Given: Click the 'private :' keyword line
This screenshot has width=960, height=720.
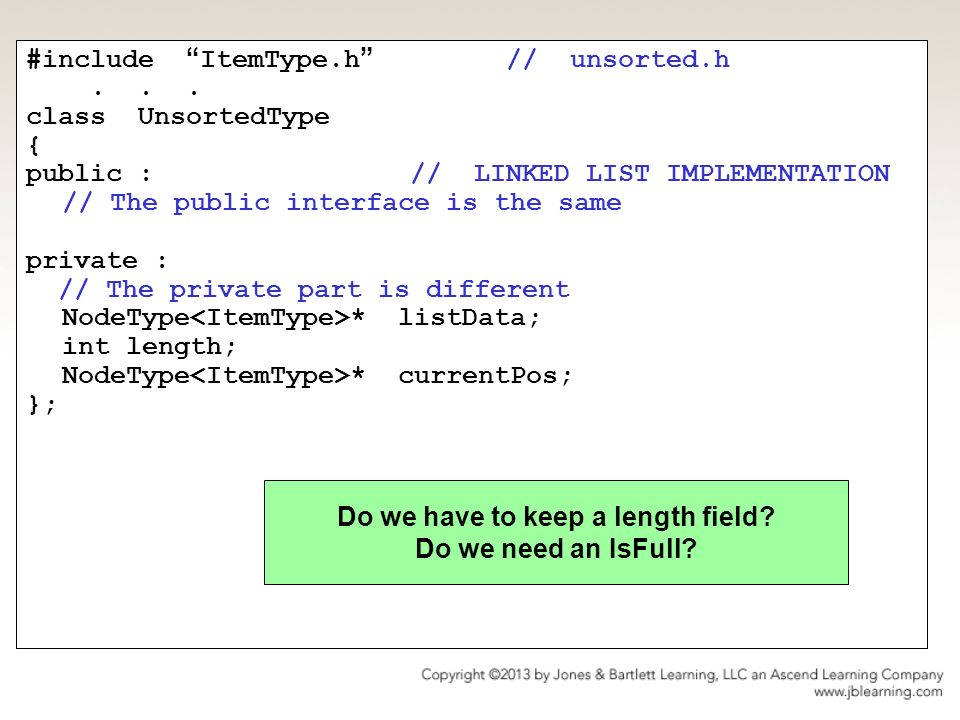Looking at the screenshot, I should pos(96,261).
